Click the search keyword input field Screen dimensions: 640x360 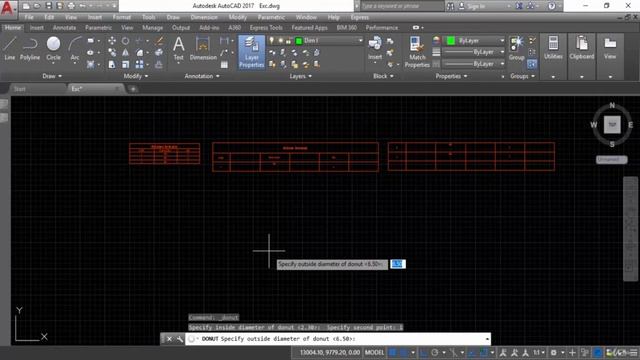tap(402, 6)
